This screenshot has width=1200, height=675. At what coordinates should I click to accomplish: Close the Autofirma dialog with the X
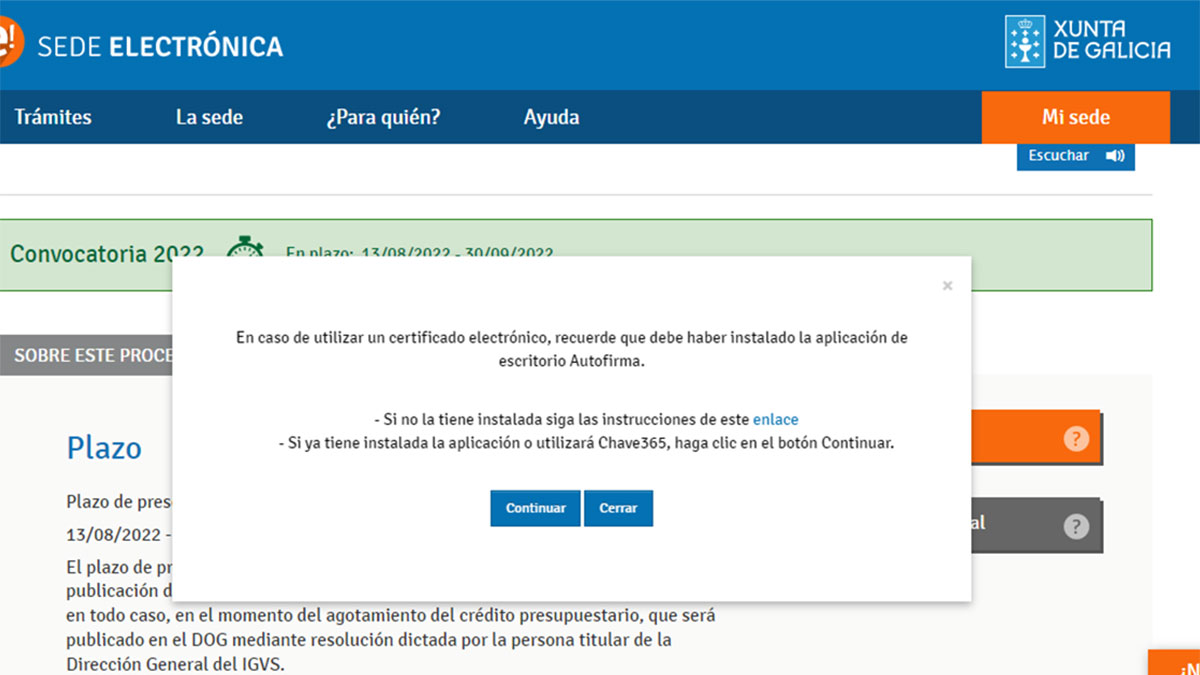click(947, 286)
